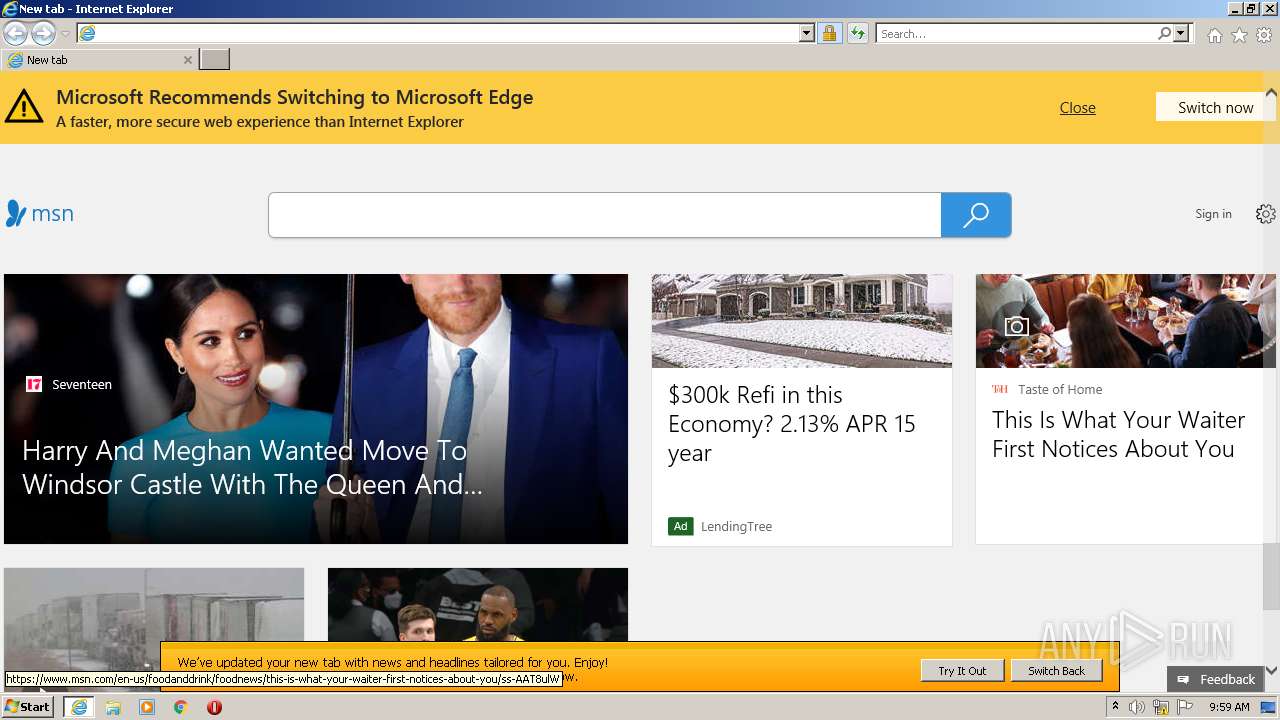
Task: Open the basketball players news thumbnail
Action: point(478,605)
